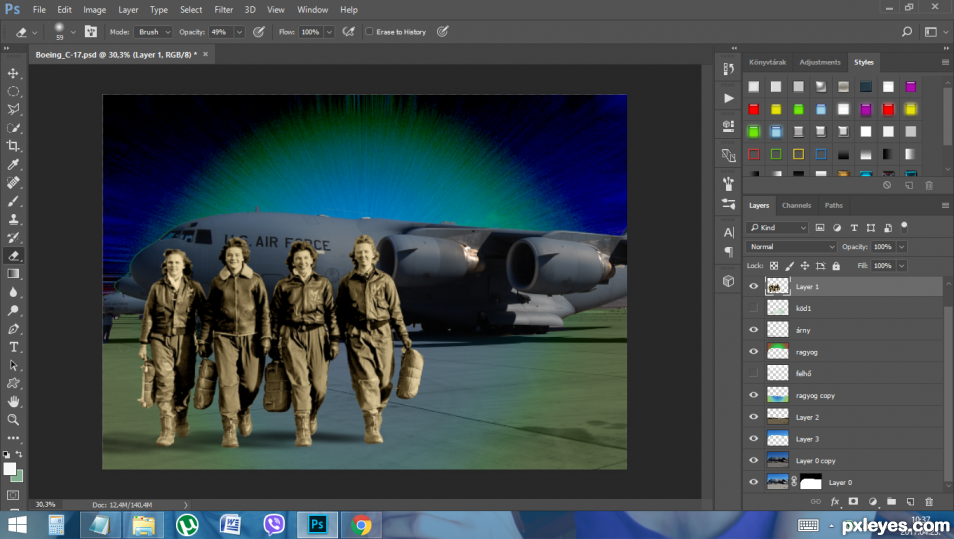The height and width of the screenshot is (539, 954).
Task: Select the Custom Shape tool
Action: [13, 384]
